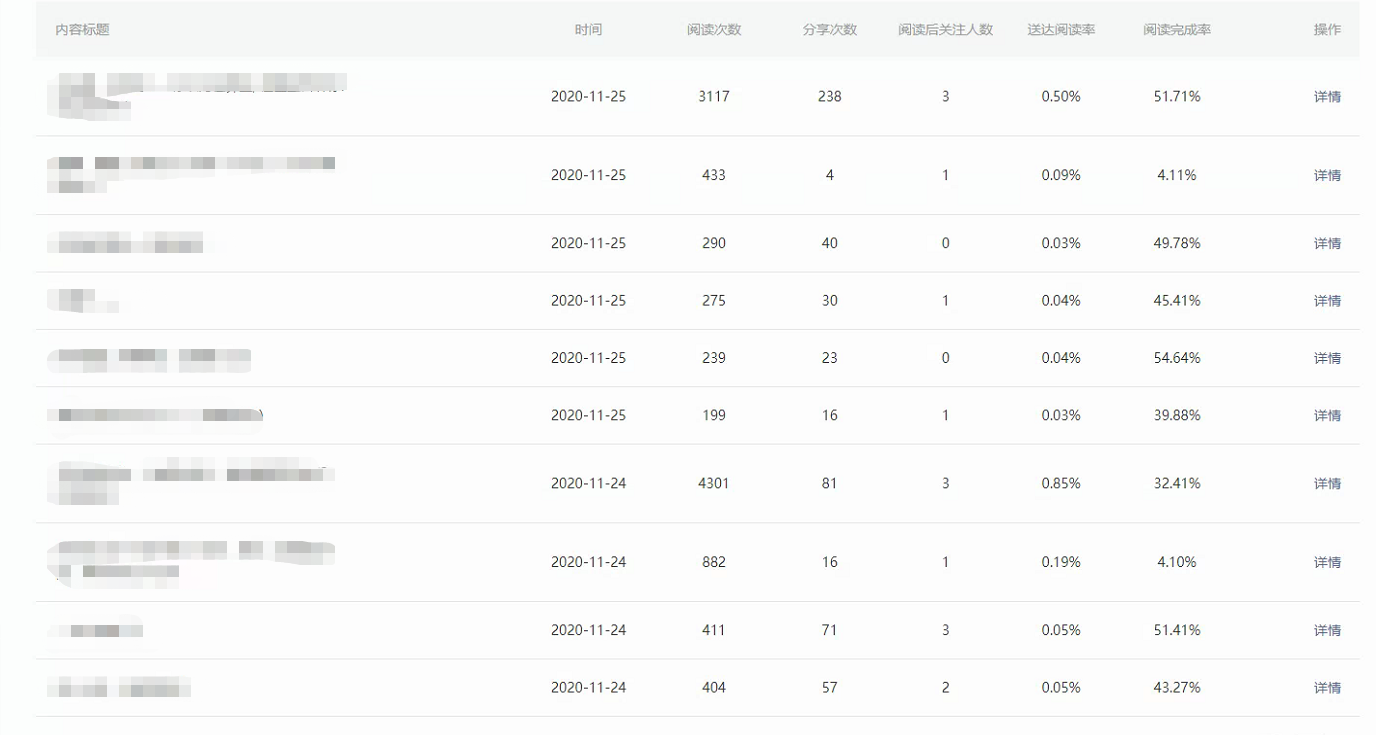
Task: View 详情 of the row with 290 reads
Action: [x=1326, y=243]
